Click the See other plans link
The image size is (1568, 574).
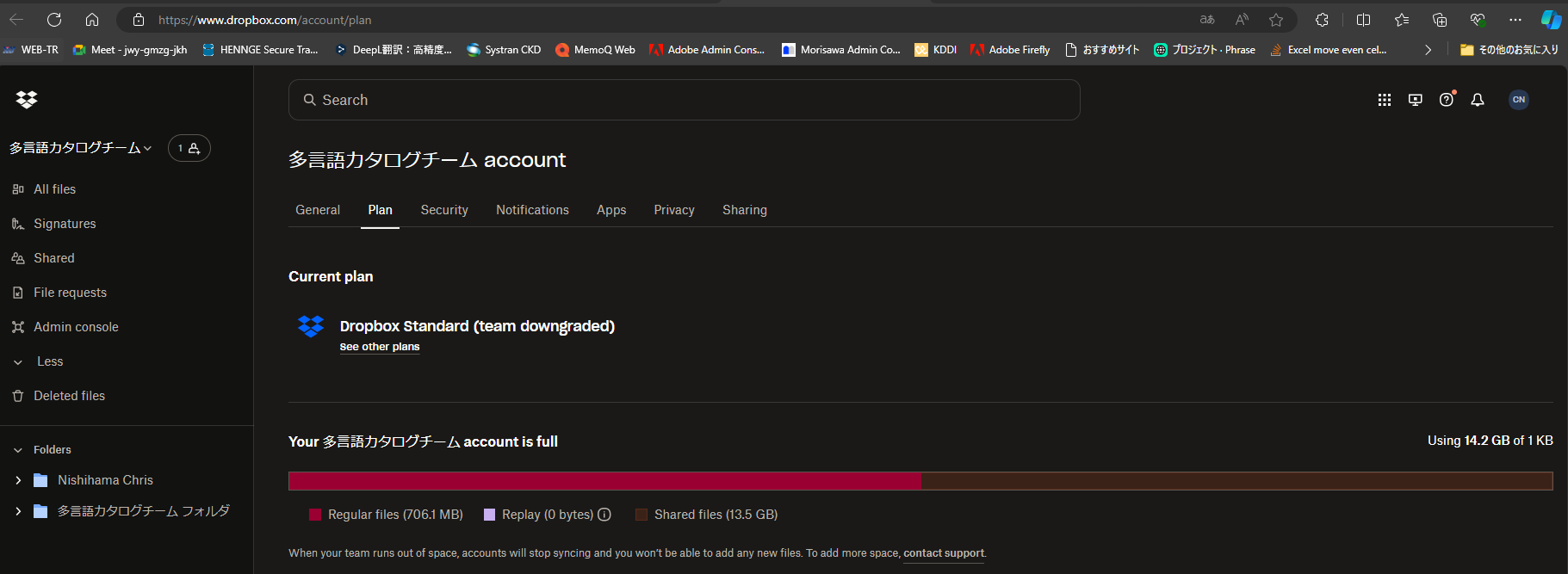point(380,347)
